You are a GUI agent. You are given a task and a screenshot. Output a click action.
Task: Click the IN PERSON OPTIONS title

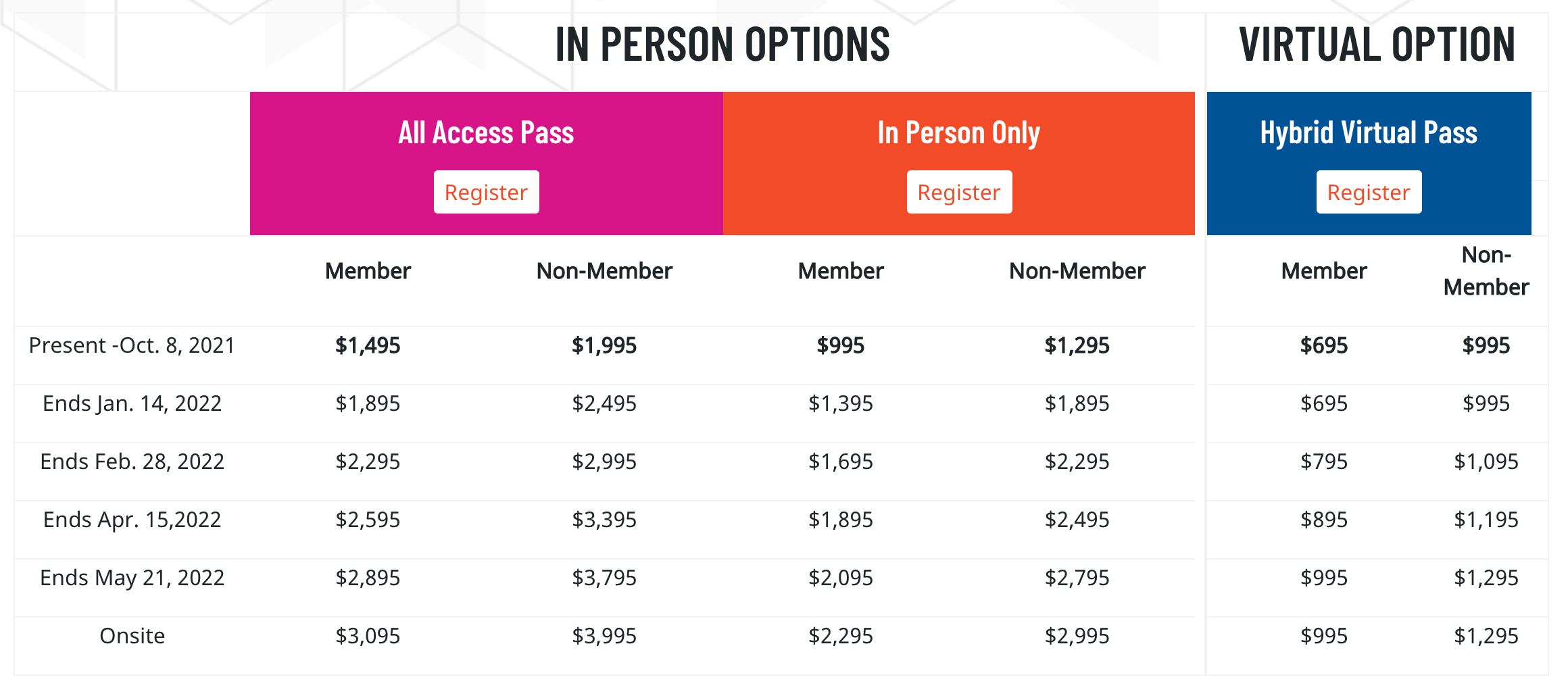coord(722,45)
